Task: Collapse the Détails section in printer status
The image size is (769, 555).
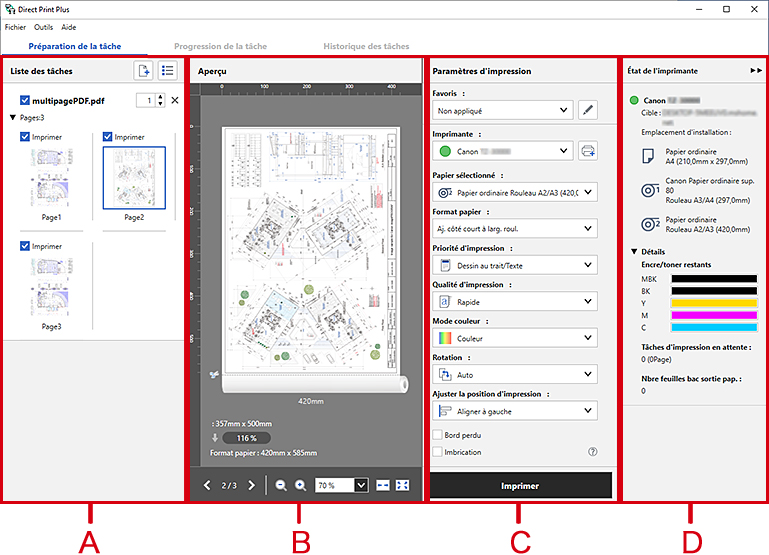Action: pos(633,252)
